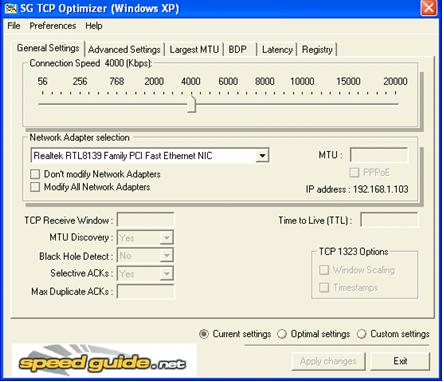Click the slider track under 256

80,104
